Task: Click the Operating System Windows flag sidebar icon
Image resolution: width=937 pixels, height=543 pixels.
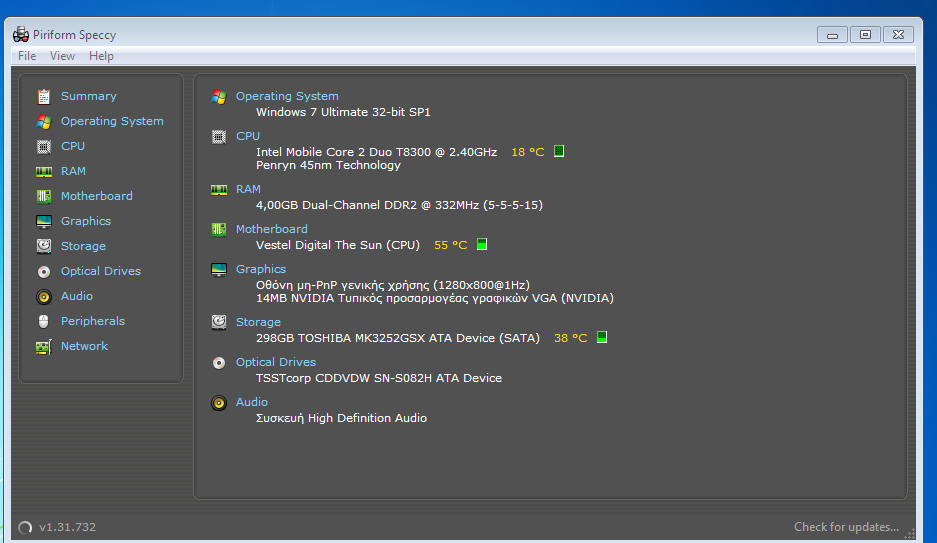Action: 44,121
